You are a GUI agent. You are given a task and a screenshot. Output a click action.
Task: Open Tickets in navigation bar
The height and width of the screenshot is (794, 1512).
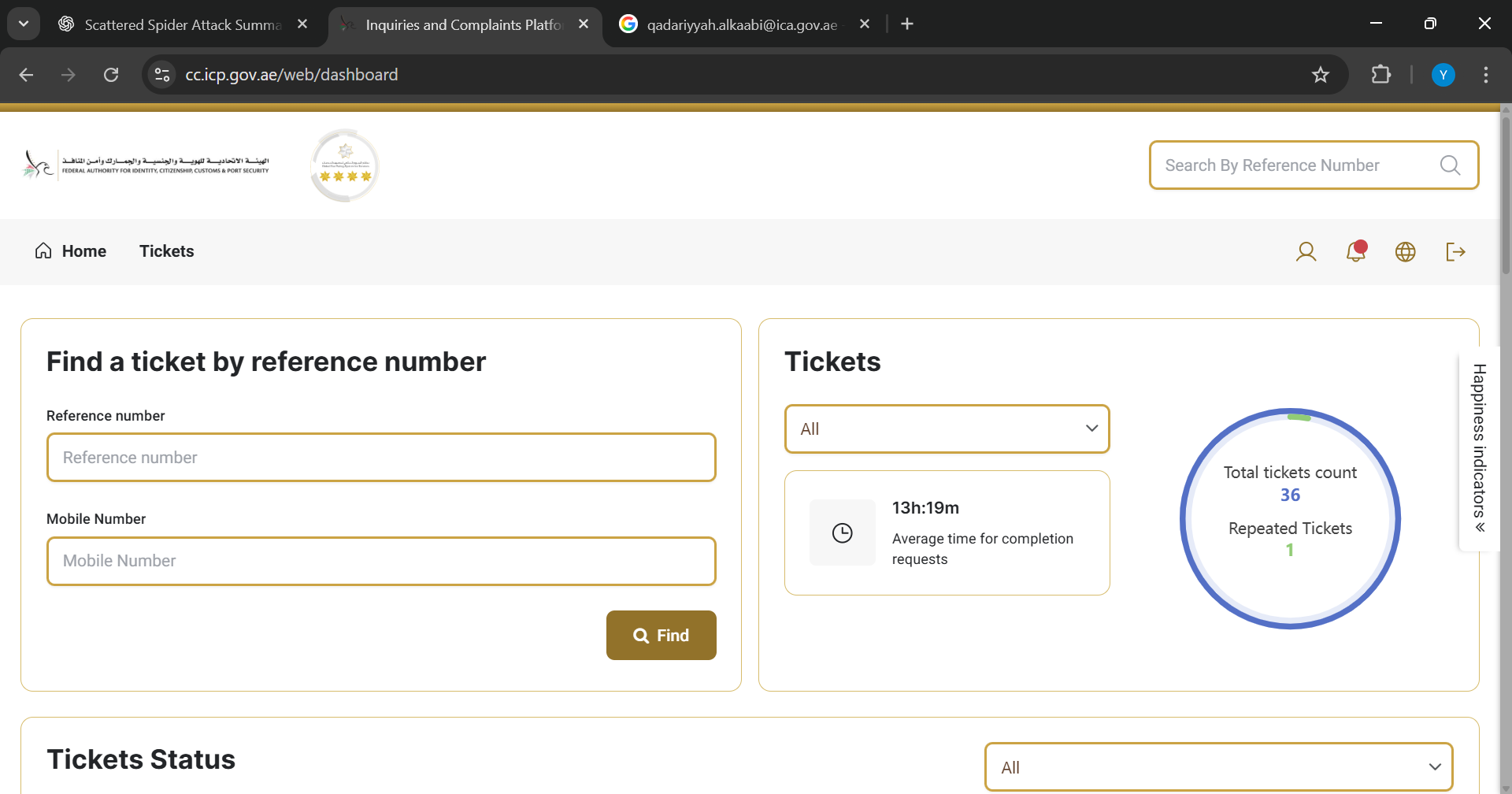click(x=167, y=251)
